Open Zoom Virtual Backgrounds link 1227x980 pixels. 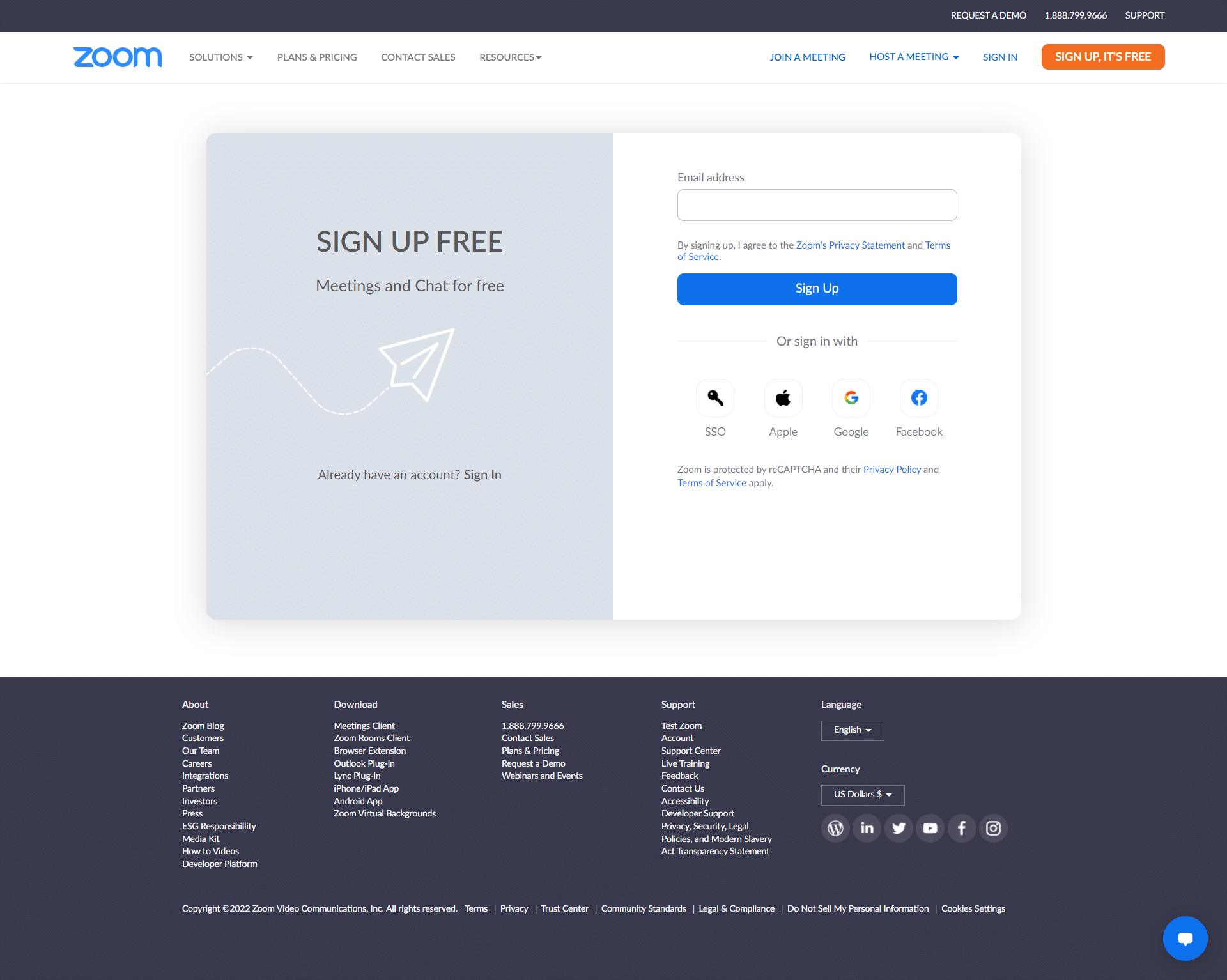coord(385,813)
